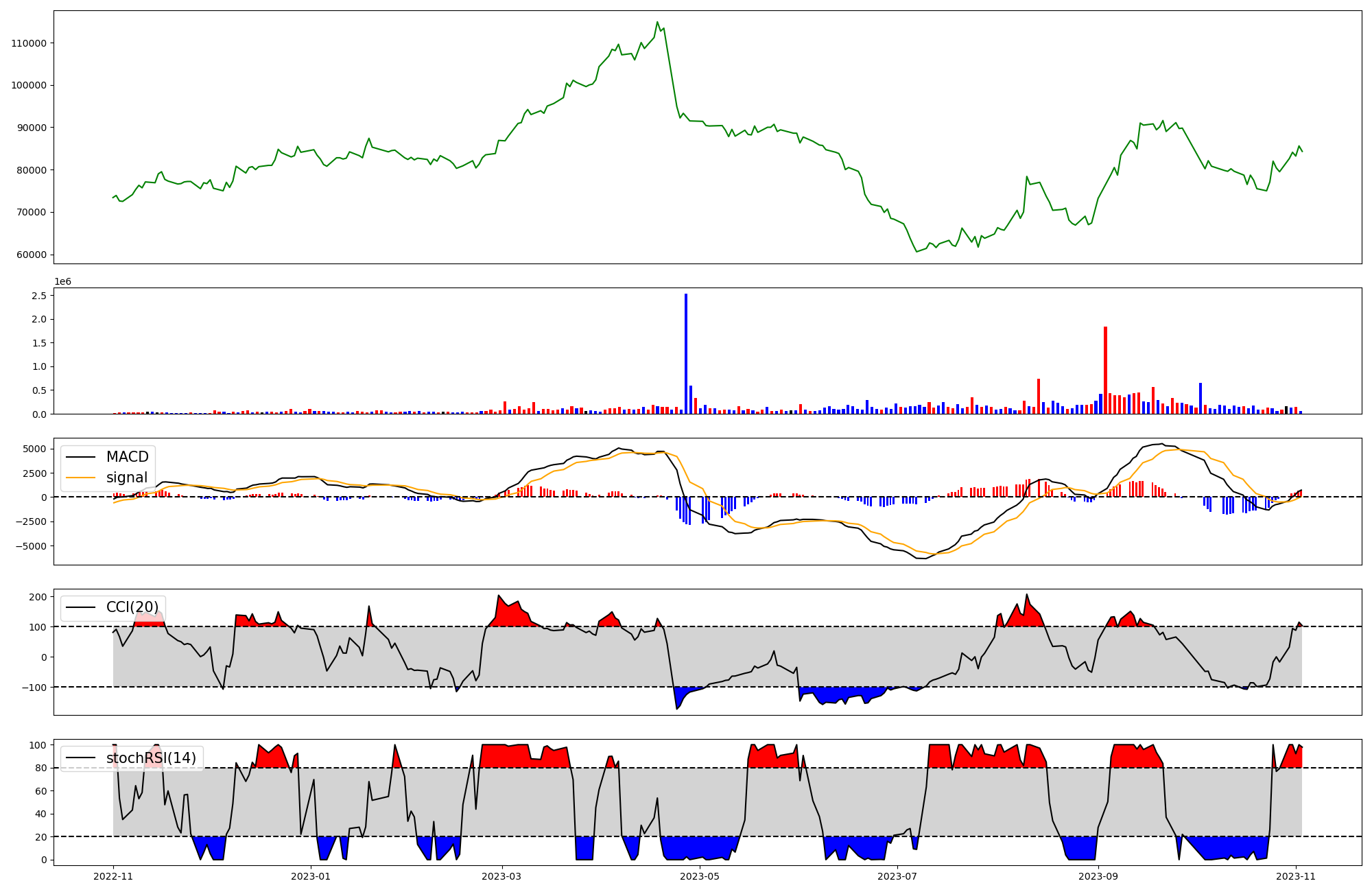Click the 1e6 volume scale label
This screenshot has height=892, width=1372.
62,281
